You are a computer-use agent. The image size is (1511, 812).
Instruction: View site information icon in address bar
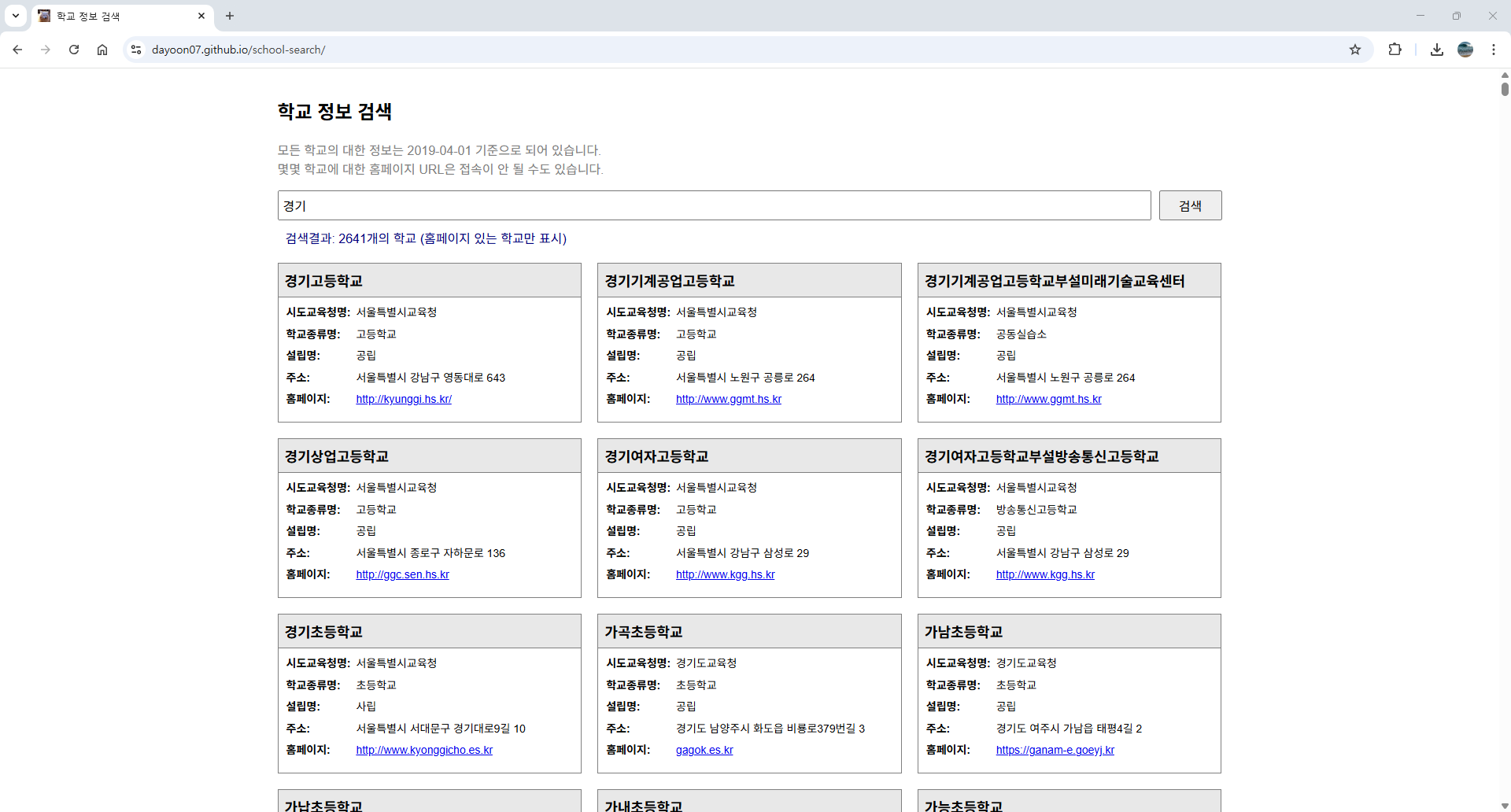click(x=136, y=50)
